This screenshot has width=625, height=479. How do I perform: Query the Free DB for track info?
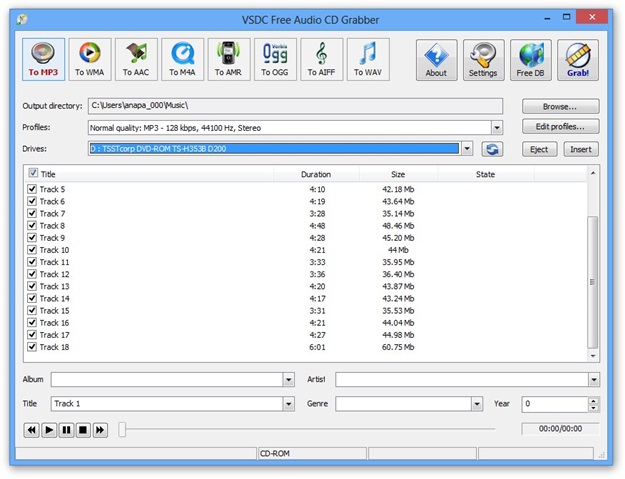(x=531, y=60)
